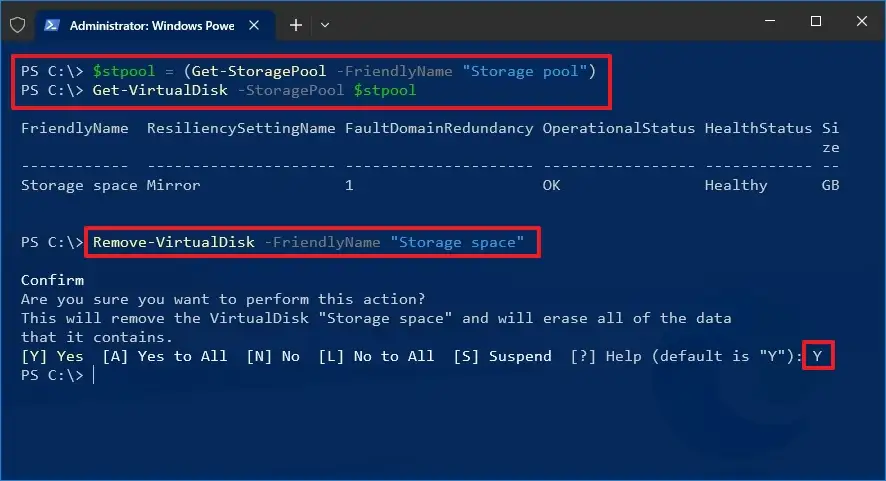
Task: Click the [S] Suspend option text
Action: [502, 356]
